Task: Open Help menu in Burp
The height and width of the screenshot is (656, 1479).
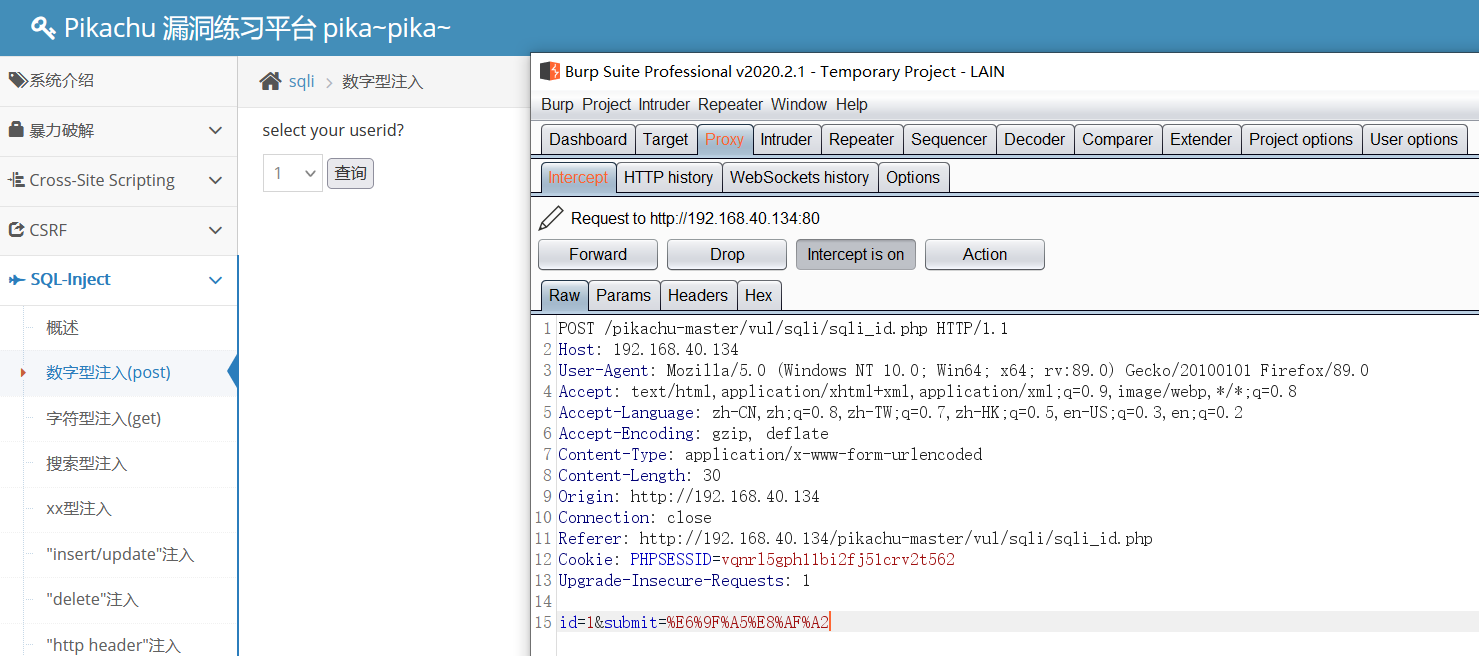Action: coord(852,104)
